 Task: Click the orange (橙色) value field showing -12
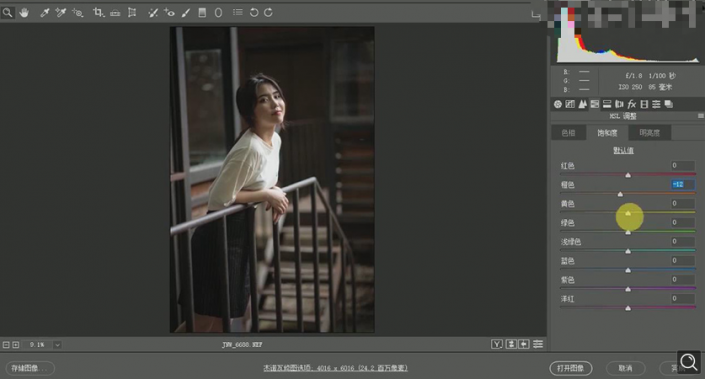coord(683,184)
